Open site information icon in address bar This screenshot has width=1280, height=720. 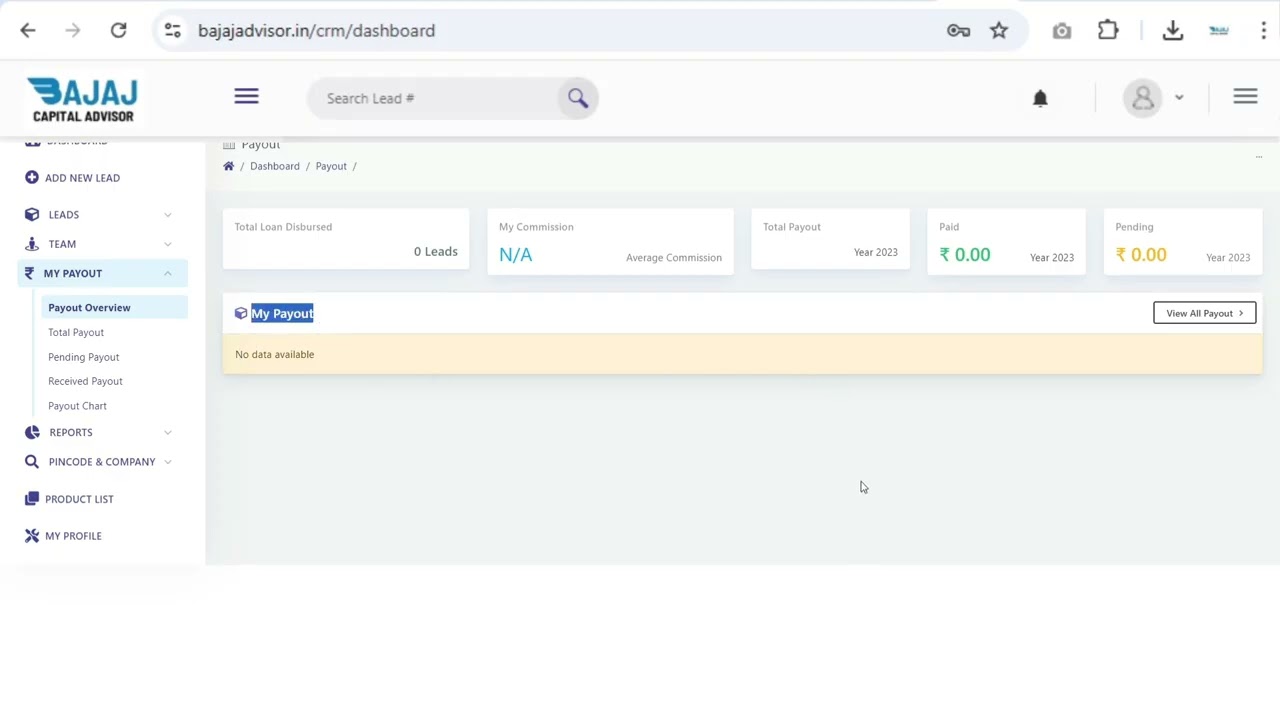coord(172,31)
